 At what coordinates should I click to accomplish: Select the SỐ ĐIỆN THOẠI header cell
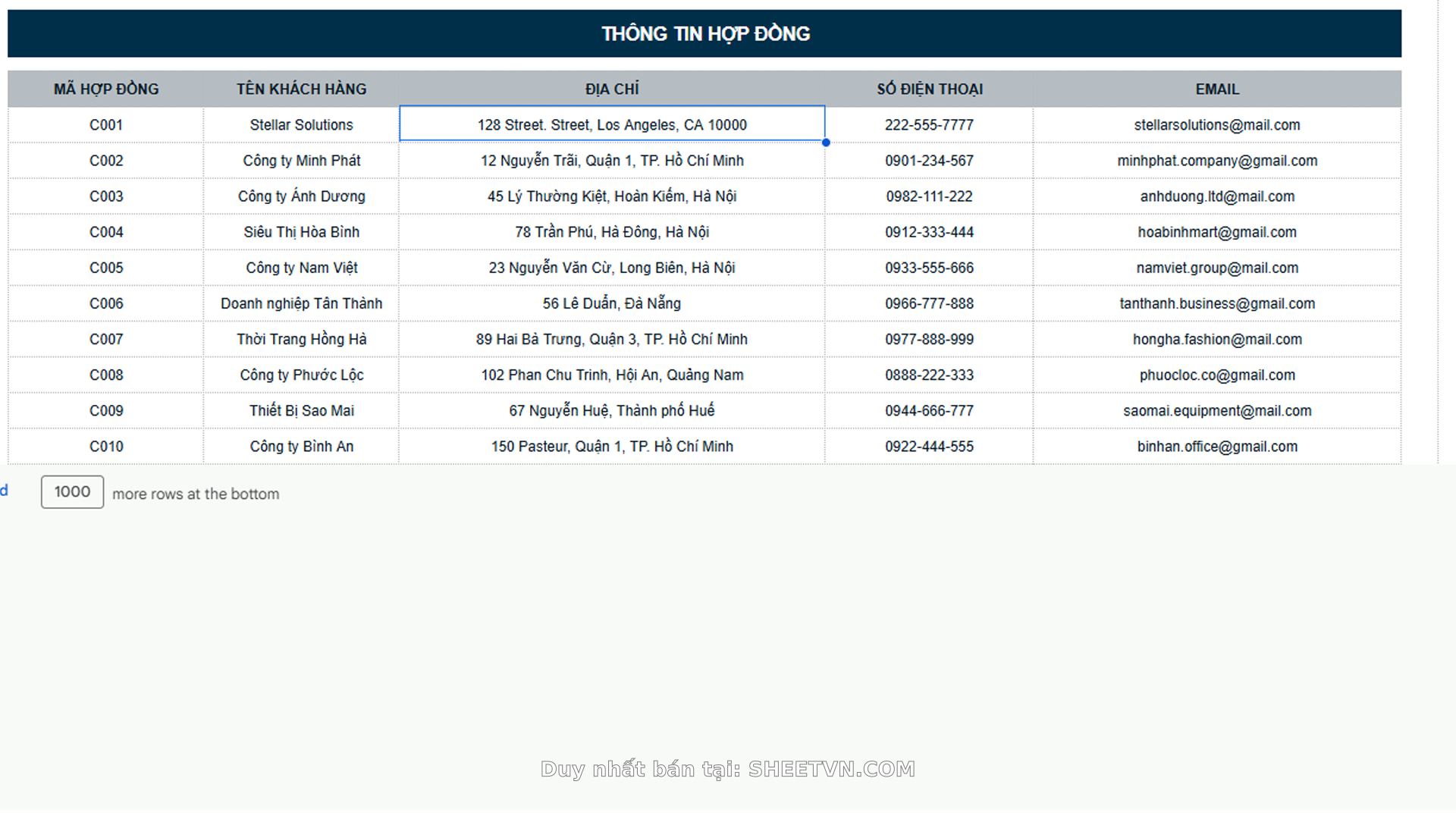click(x=929, y=89)
